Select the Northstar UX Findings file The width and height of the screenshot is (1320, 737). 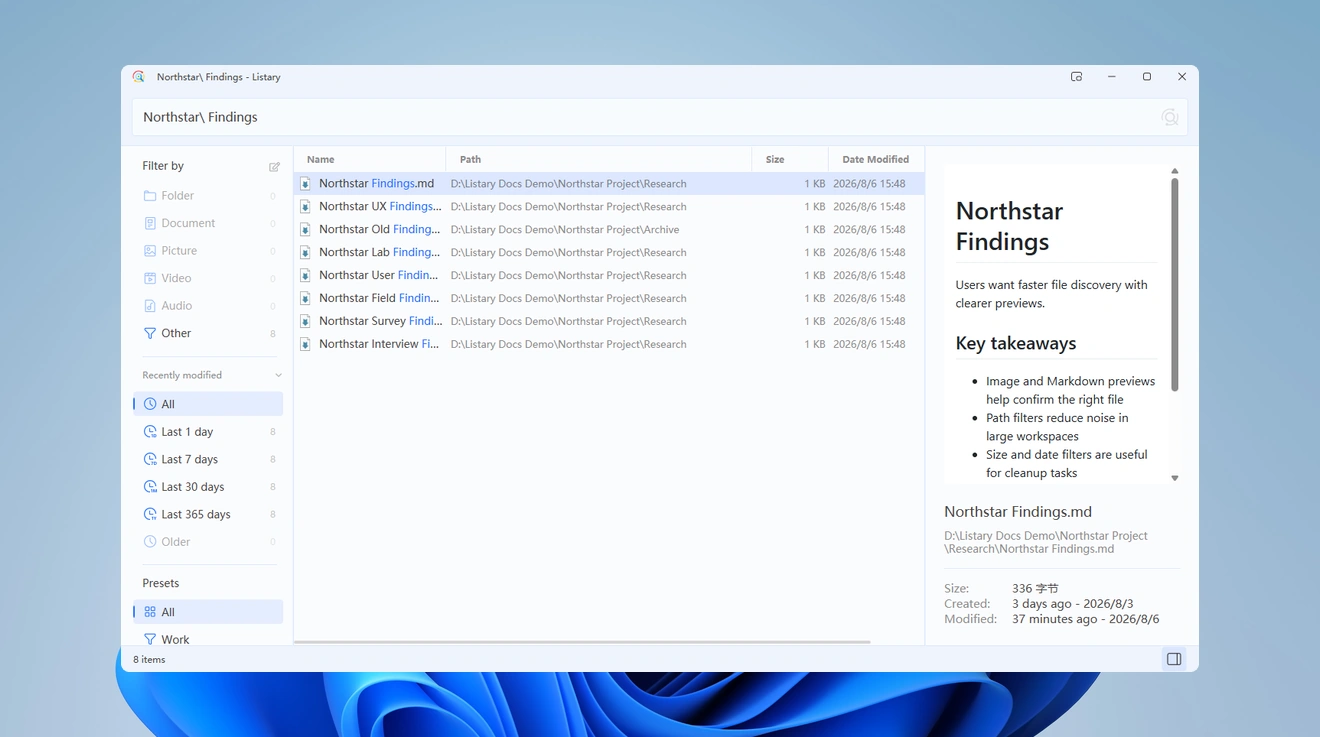(609, 207)
